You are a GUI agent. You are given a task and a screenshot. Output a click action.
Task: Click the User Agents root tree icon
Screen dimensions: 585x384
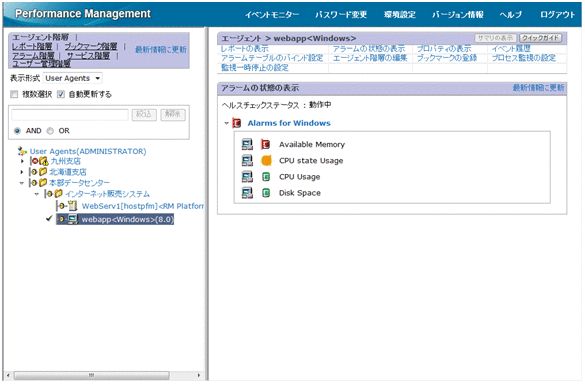22,151
